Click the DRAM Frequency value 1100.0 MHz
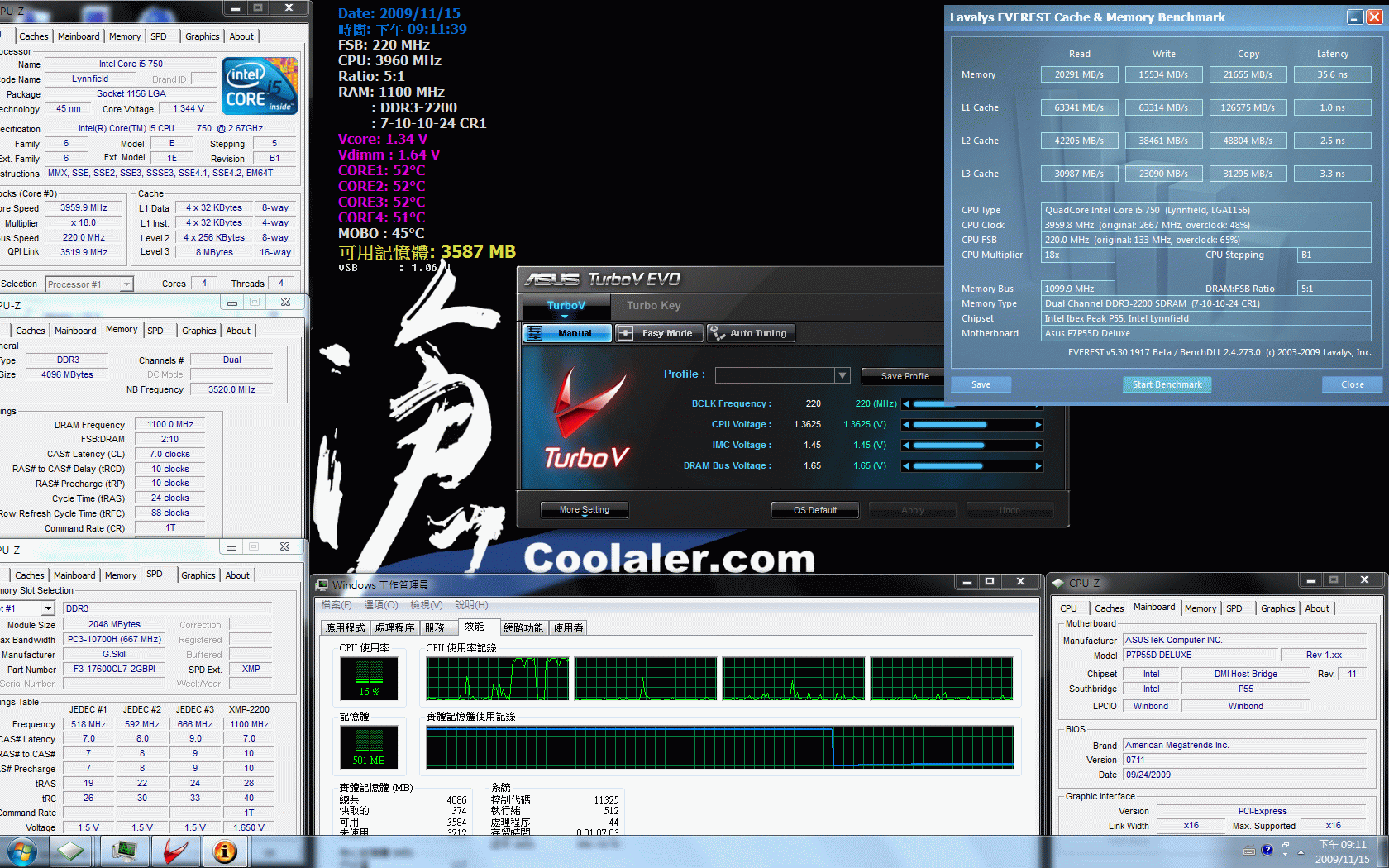This screenshot has width=1389, height=868. click(x=169, y=424)
